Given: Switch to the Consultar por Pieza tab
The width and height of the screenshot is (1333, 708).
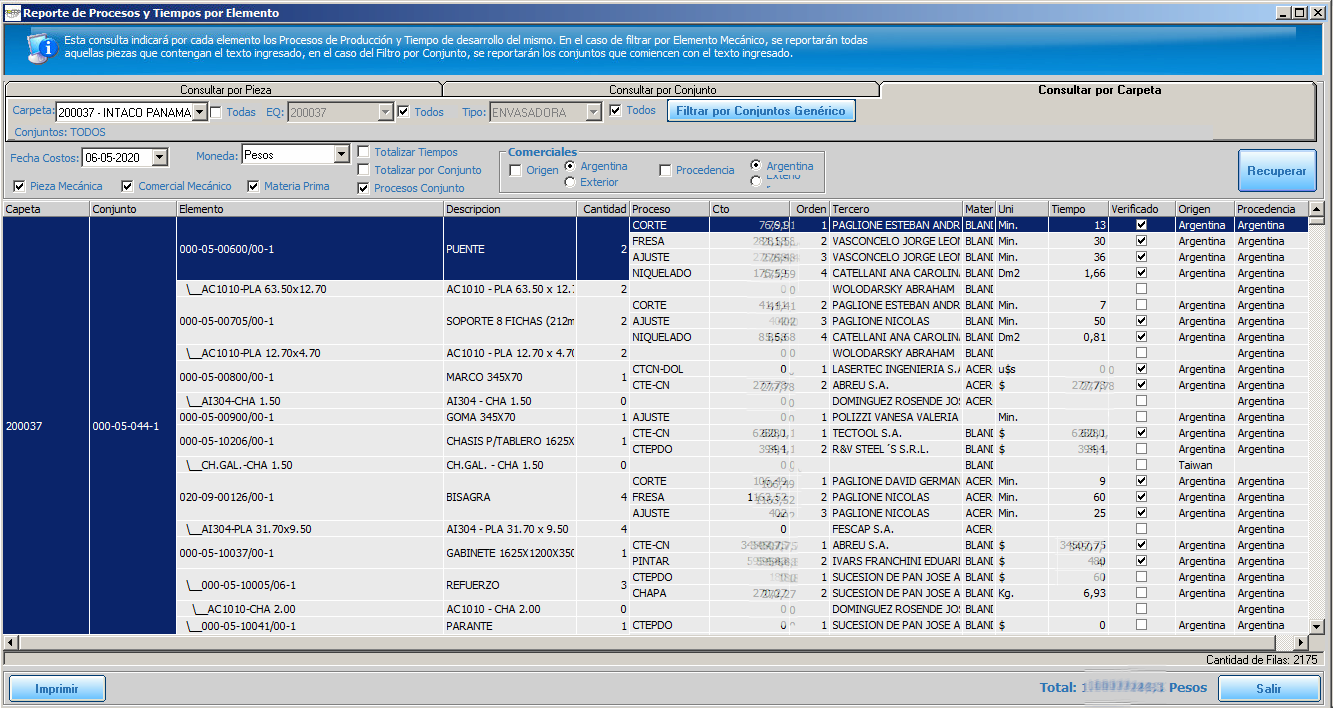Looking at the screenshot, I should pos(225,90).
